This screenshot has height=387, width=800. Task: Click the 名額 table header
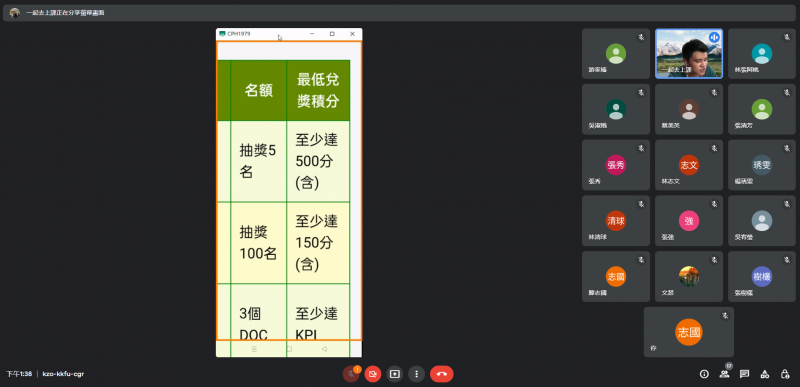click(259, 90)
